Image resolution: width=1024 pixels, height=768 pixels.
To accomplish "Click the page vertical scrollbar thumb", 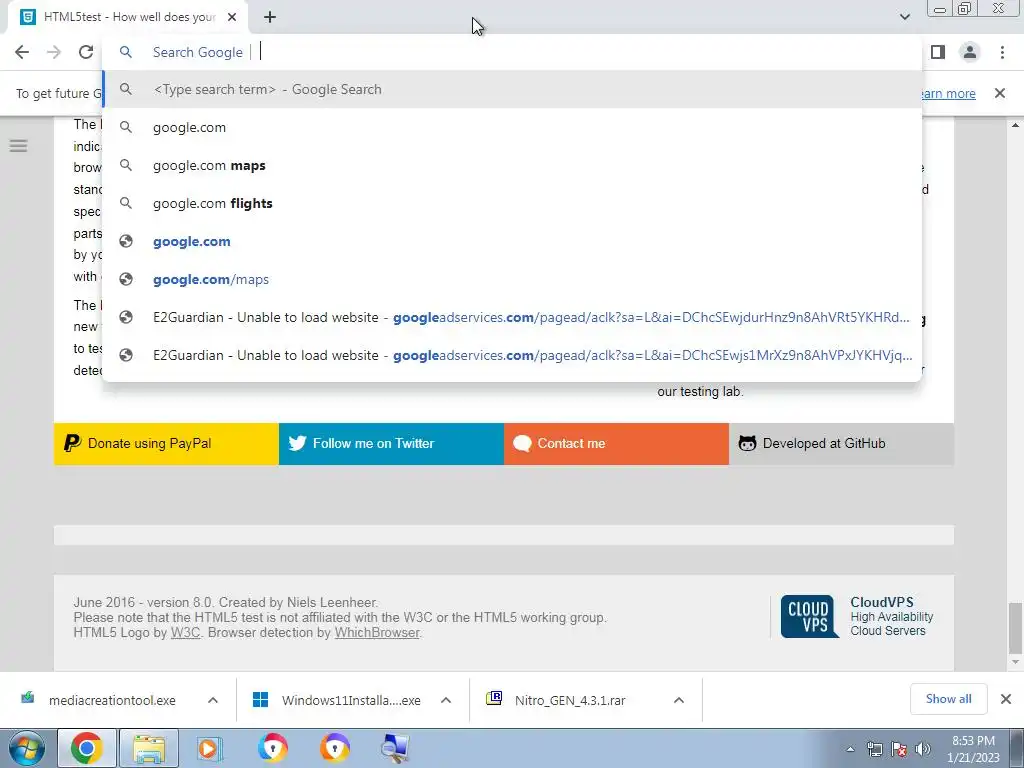I will [x=1015, y=628].
